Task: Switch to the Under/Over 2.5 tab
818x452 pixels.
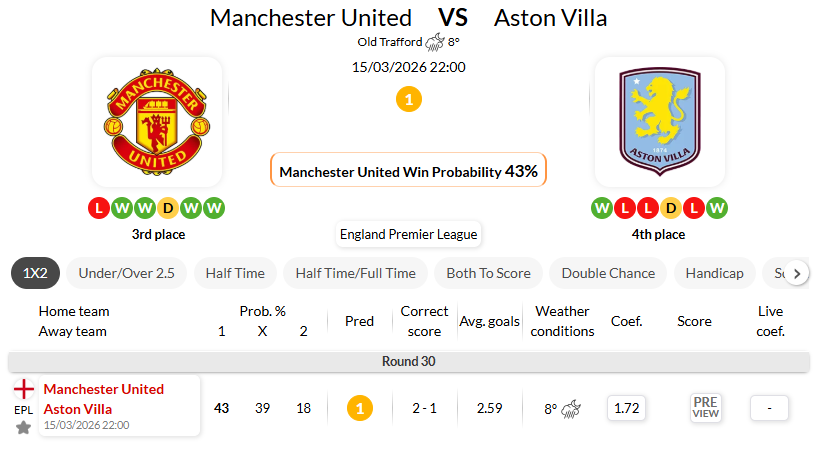Action: [126, 273]
